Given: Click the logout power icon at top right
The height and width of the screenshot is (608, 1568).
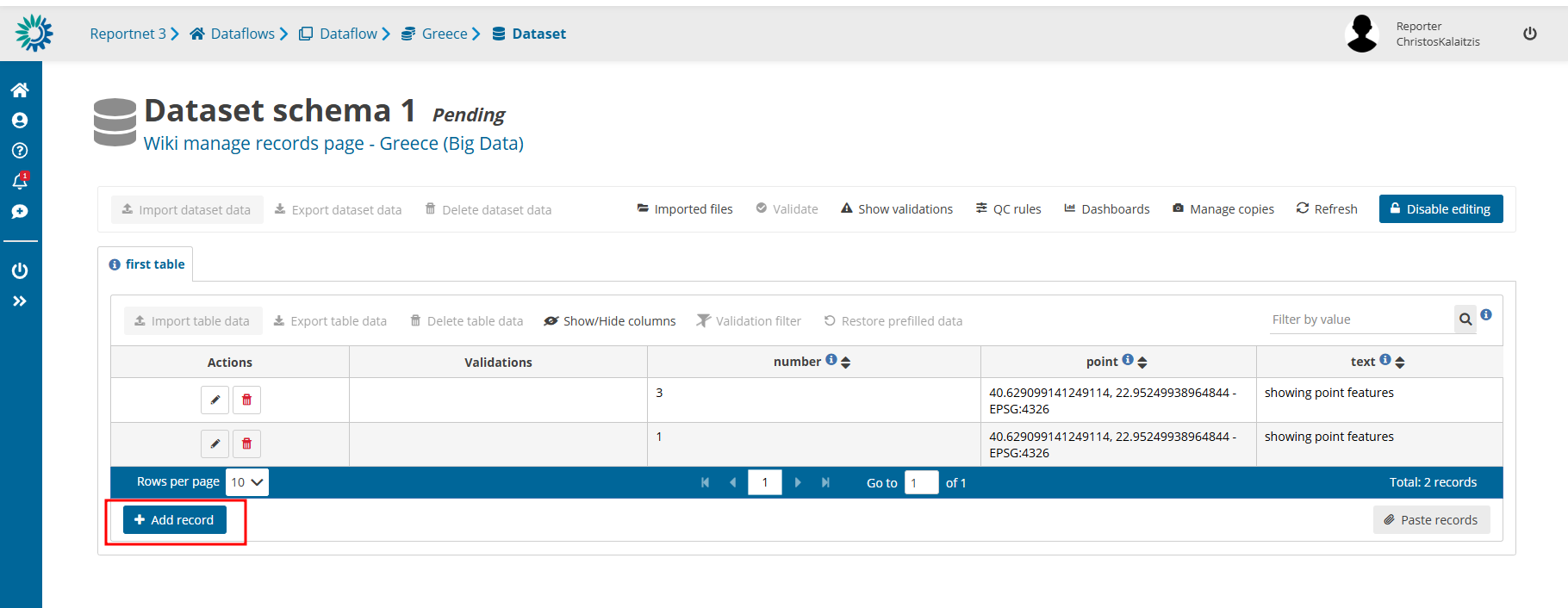Looking at the screenshot, I should click(x=1529, y=34).
